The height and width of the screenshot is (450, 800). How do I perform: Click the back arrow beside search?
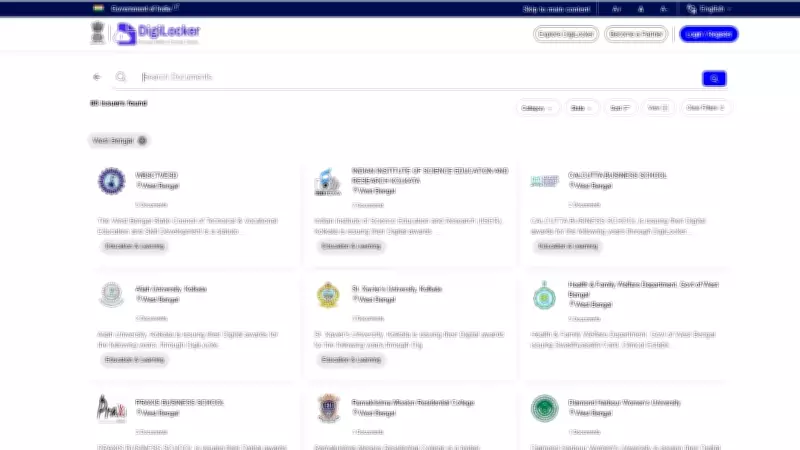97,77
